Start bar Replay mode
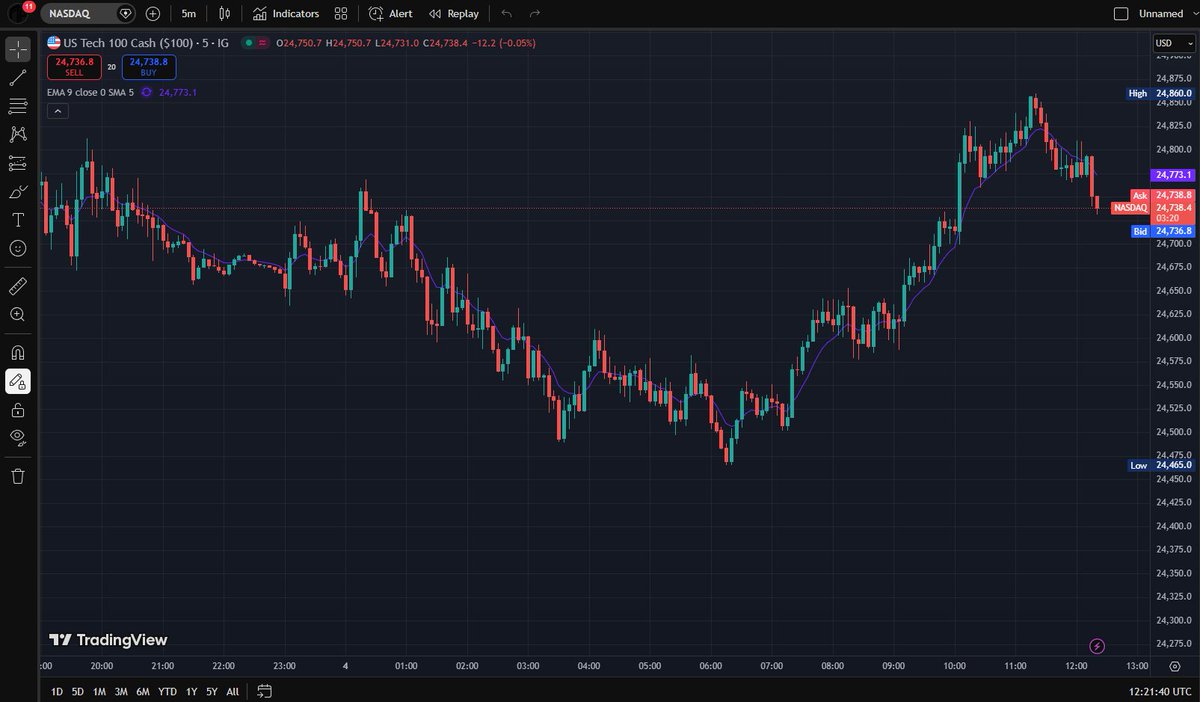Image resolution: width=1200 pixels, height=702 pixels. (x=454, y=14)
